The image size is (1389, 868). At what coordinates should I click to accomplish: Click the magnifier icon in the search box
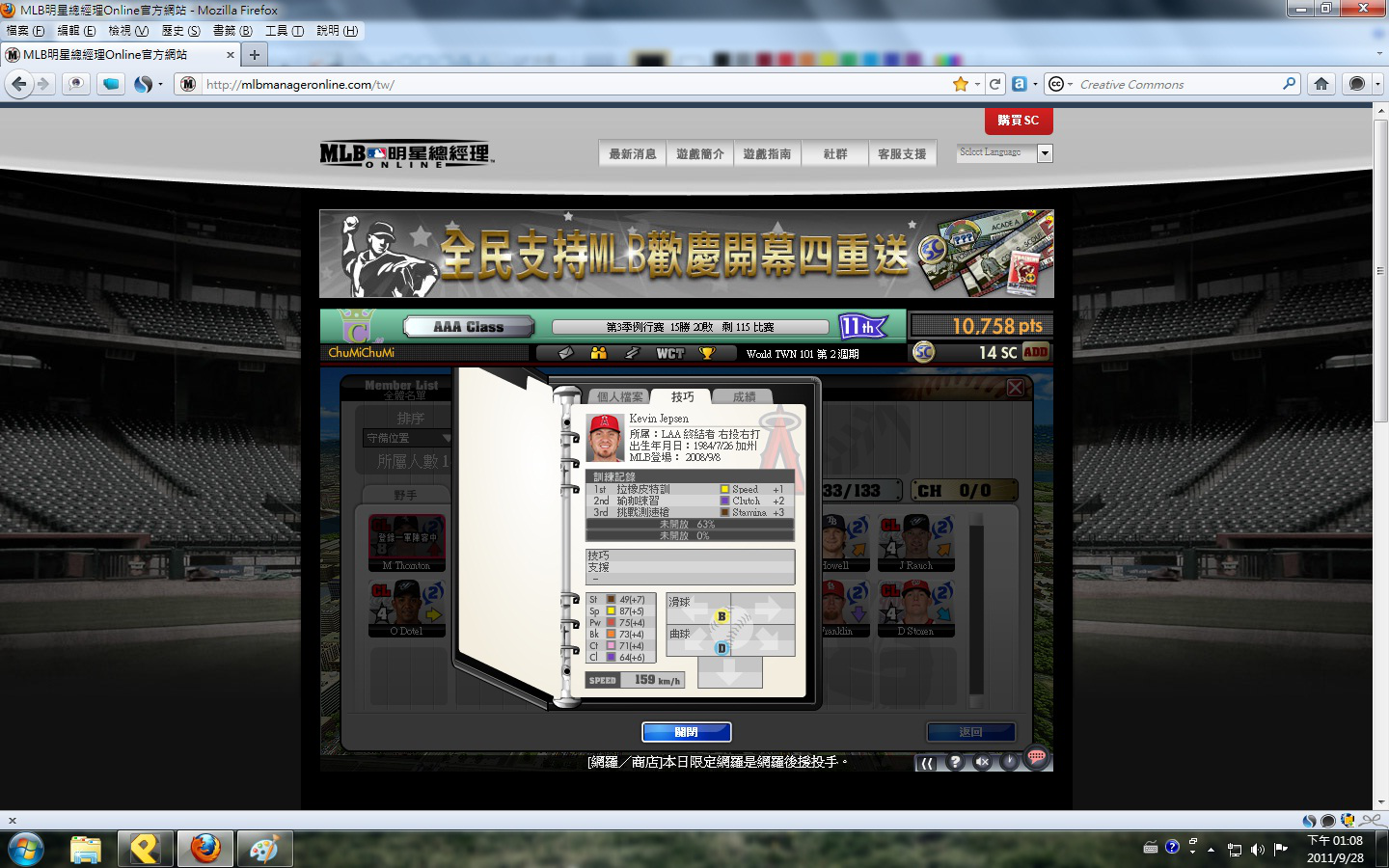point(1289,84)
